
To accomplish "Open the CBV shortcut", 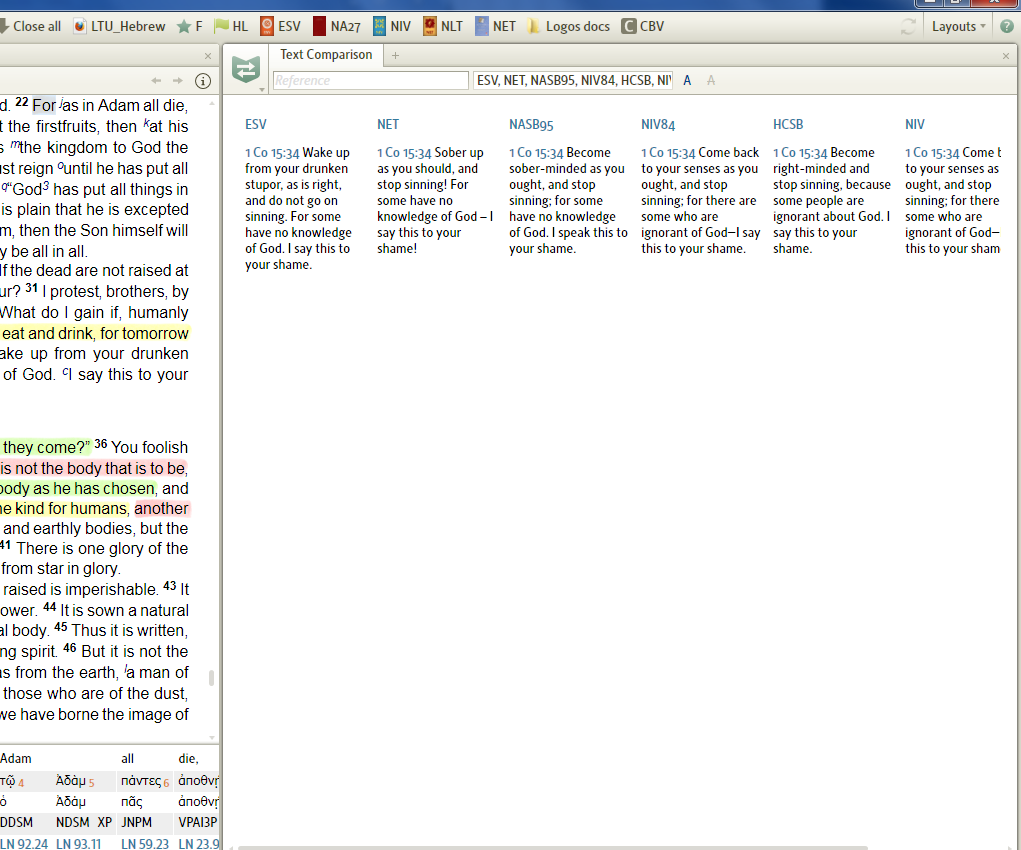I will [643, 27].
